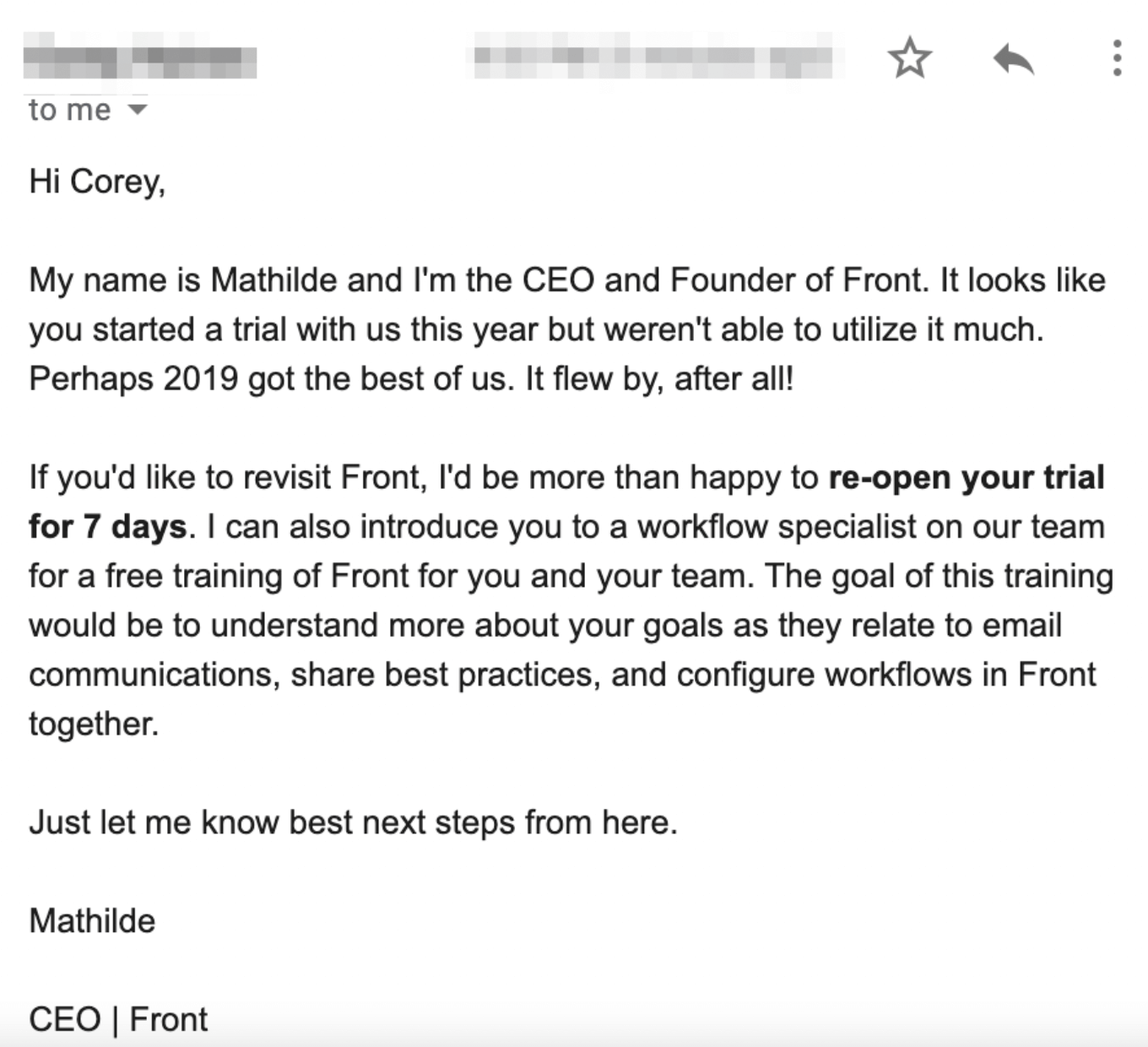Click the 'CEO | Front' signature line
The height and width of the screenshot is (1047, 1148).
click(116, 1019)
